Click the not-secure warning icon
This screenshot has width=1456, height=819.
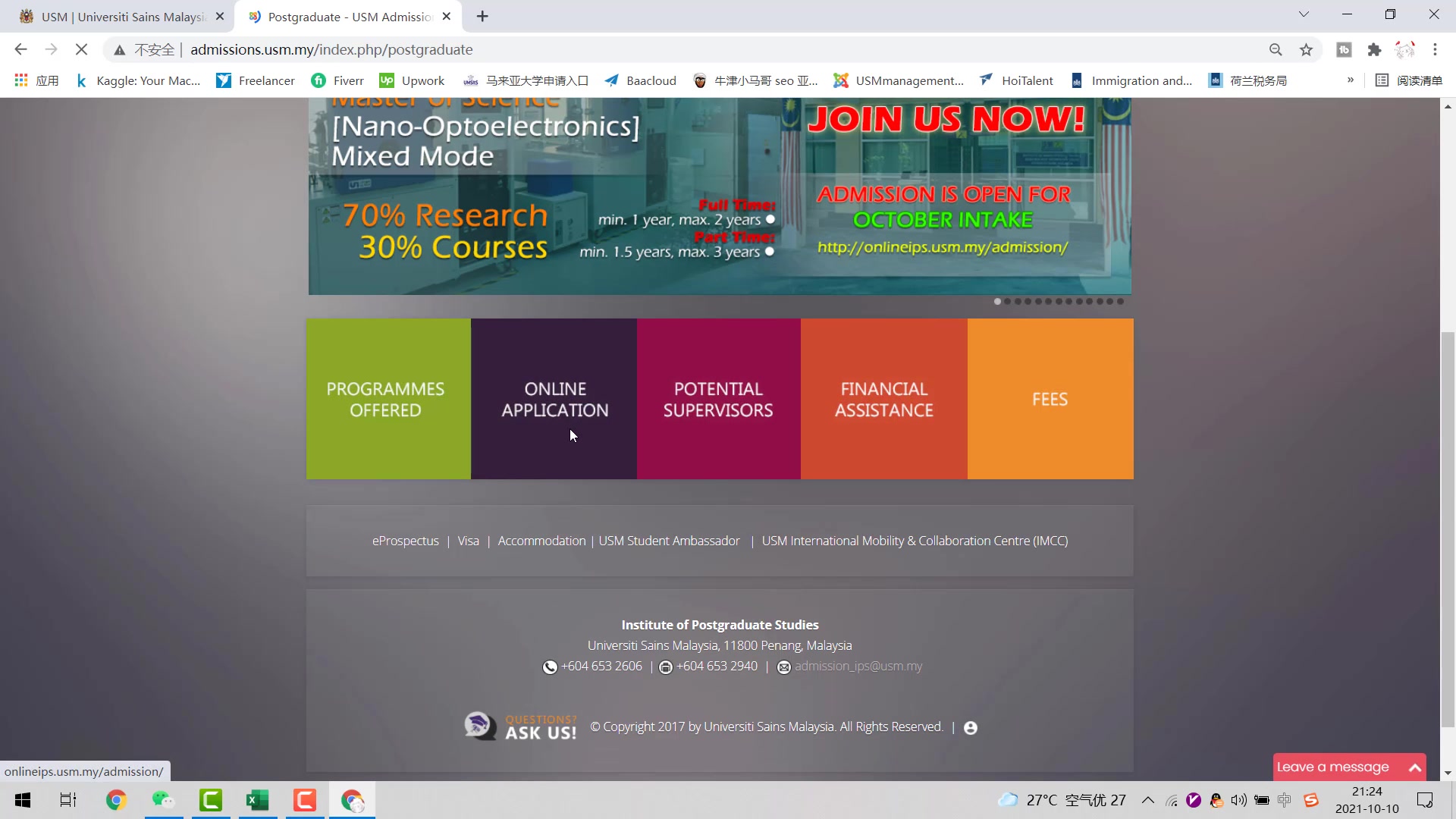point(119,50)
